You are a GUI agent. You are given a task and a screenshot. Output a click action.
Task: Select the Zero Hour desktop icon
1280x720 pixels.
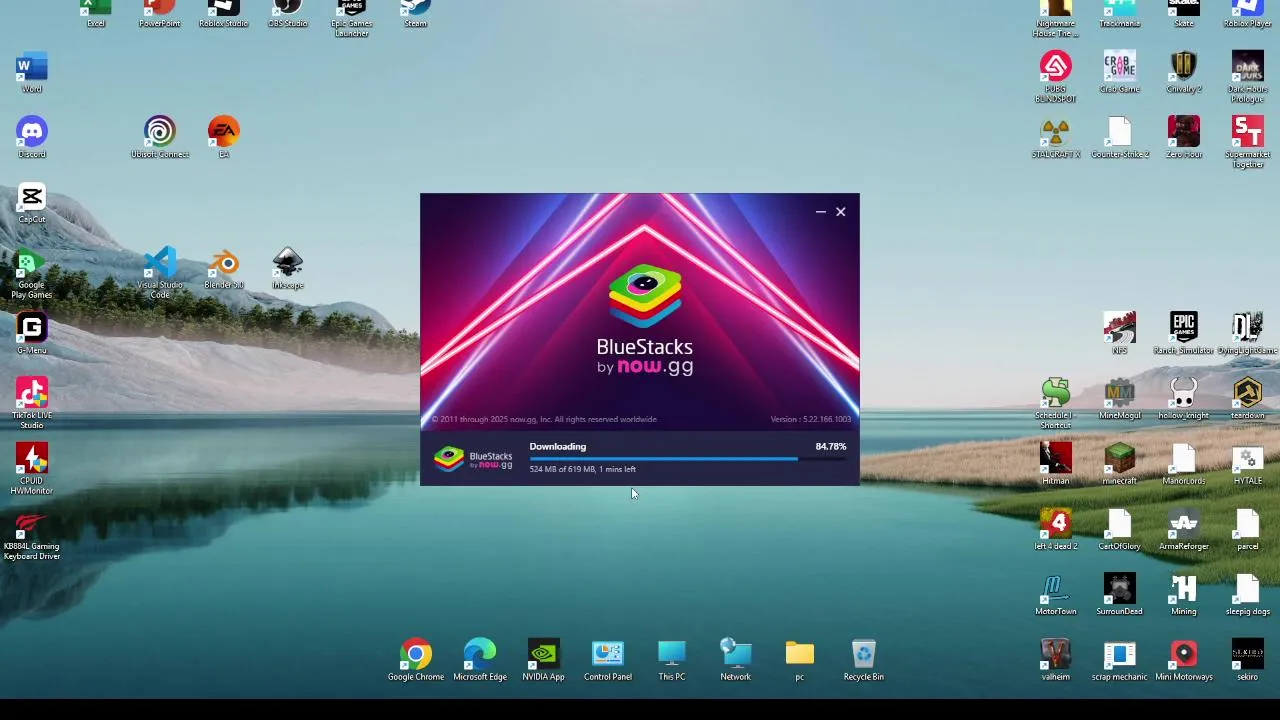[x=1184, y=138]
